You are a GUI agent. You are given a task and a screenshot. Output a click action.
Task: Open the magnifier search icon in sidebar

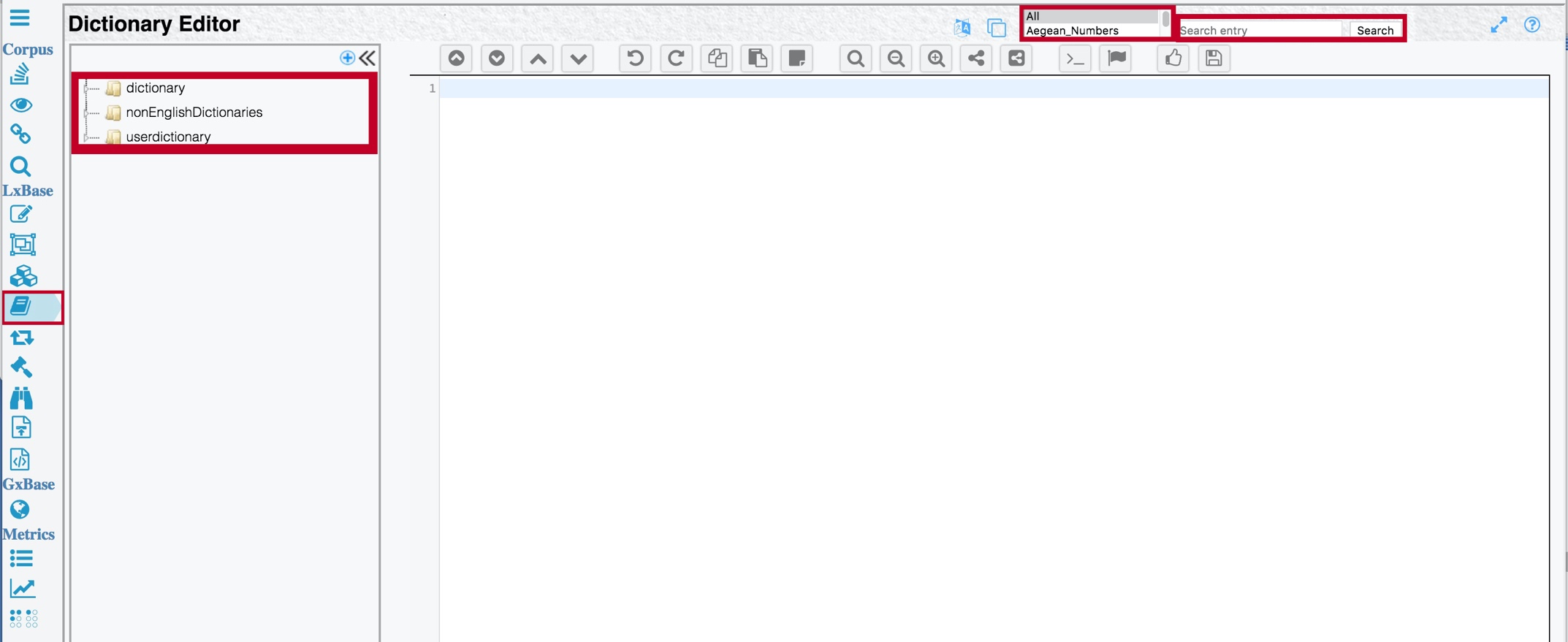click(x=20, y=167)
